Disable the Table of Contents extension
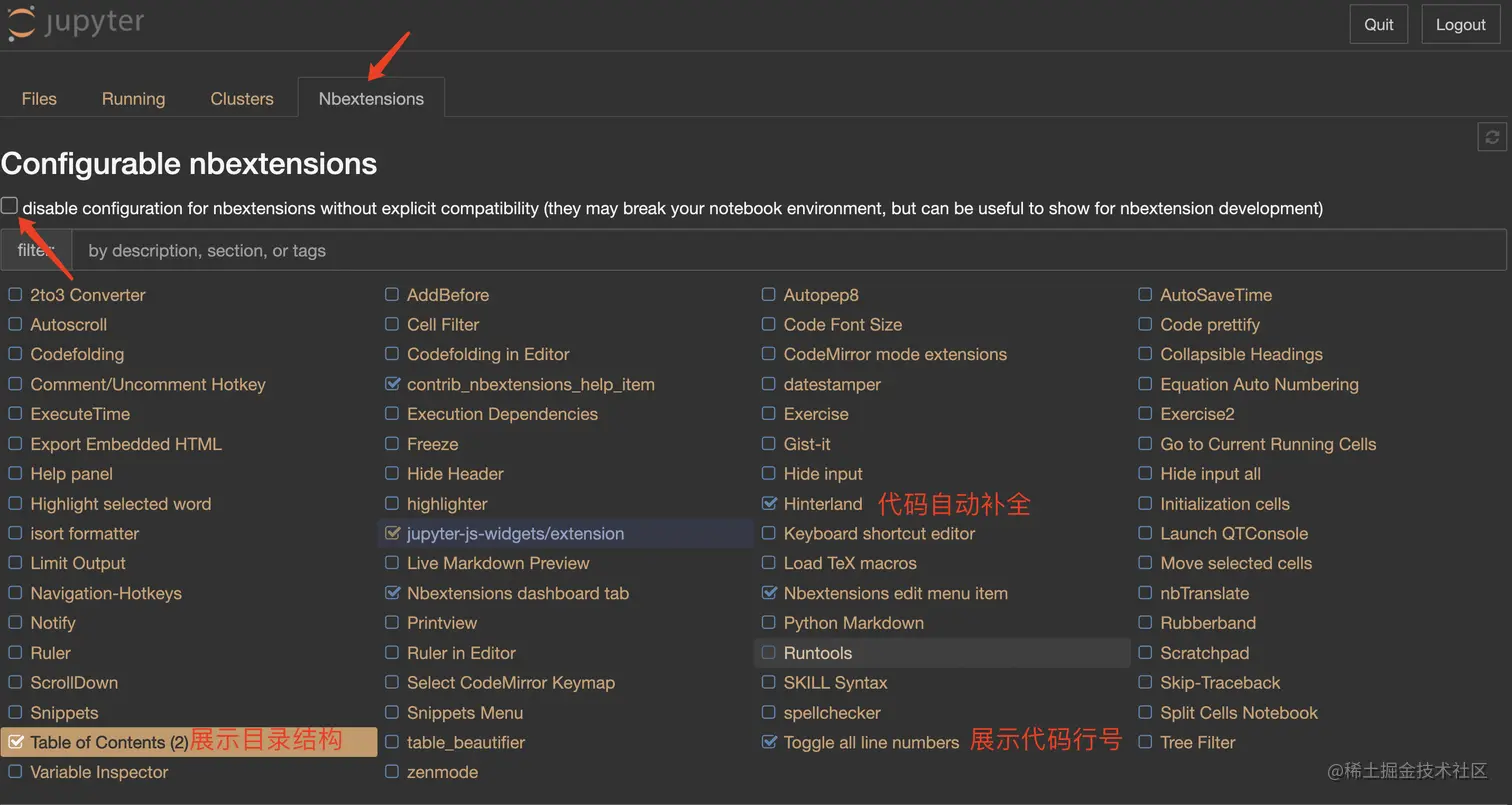This screenshot has width=1512, height=805. (x=16, y=742)
